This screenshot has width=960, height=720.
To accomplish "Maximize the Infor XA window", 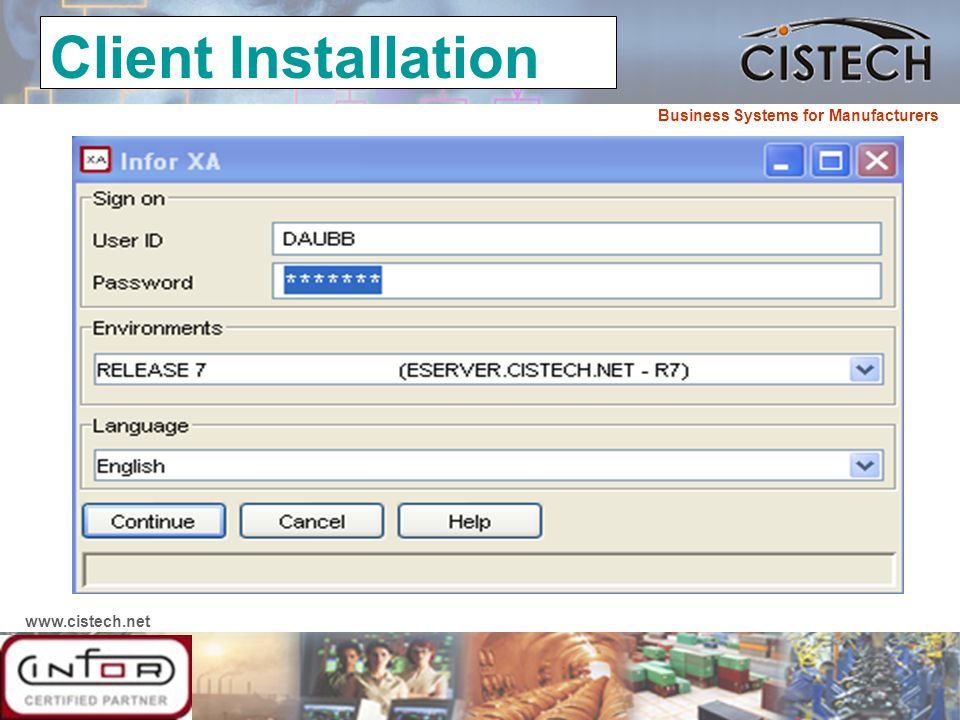I will 830,160.
